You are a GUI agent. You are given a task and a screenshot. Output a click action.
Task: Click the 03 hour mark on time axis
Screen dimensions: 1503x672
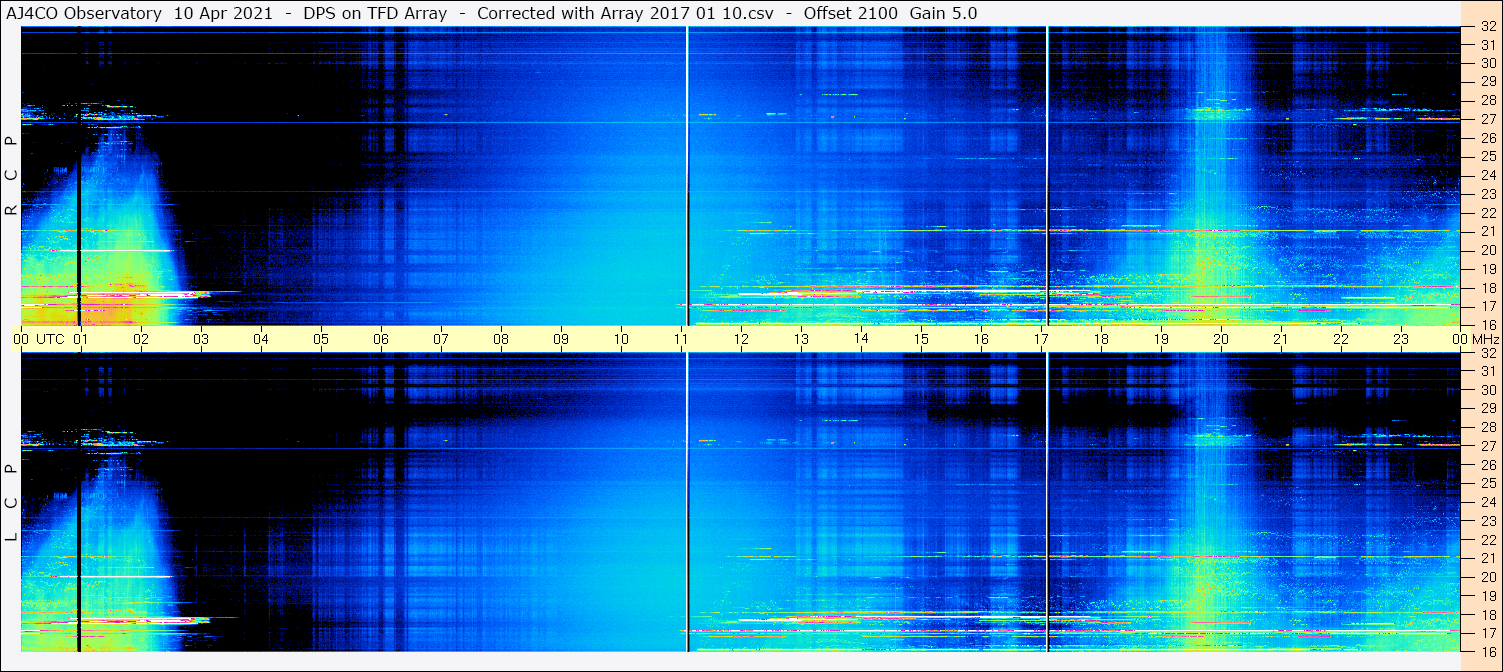coord(201,339)
